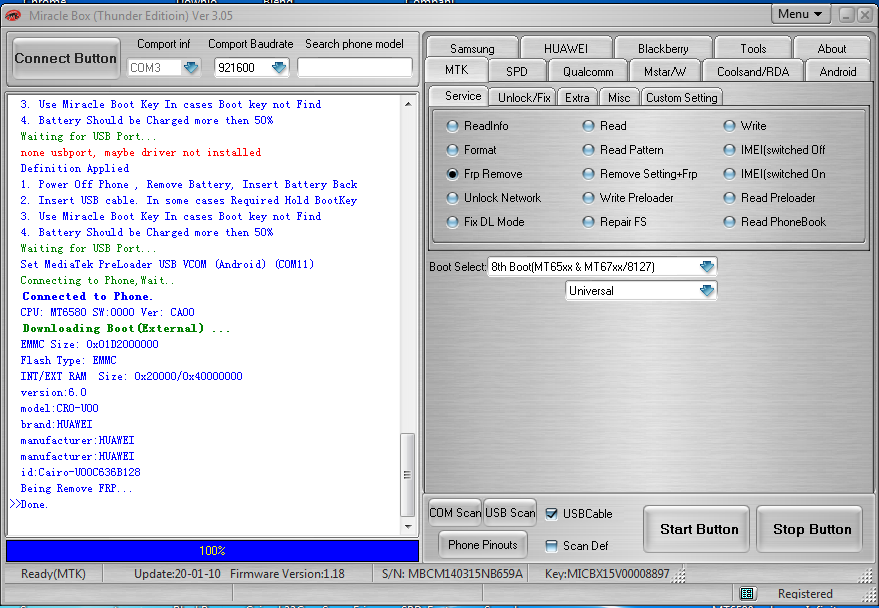The height and width of the screenshot is (608, 879).
Task: Click the USB Scan button
Action: pyautogui.click(x=510, y=513)
